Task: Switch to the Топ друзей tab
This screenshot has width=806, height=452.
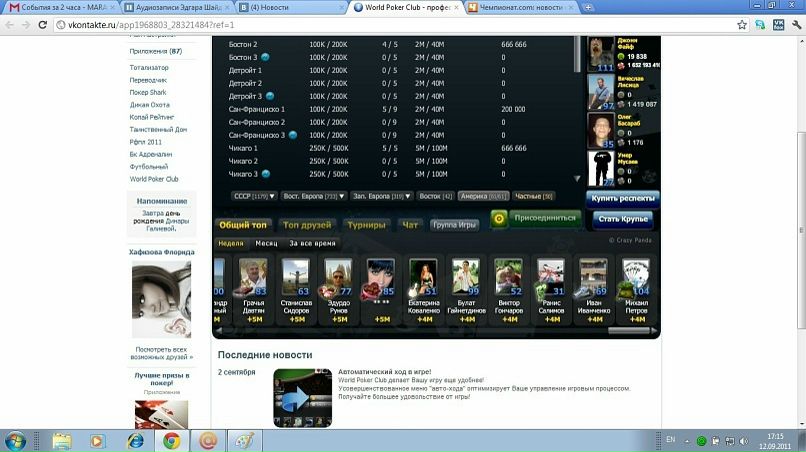Action: 306,225
